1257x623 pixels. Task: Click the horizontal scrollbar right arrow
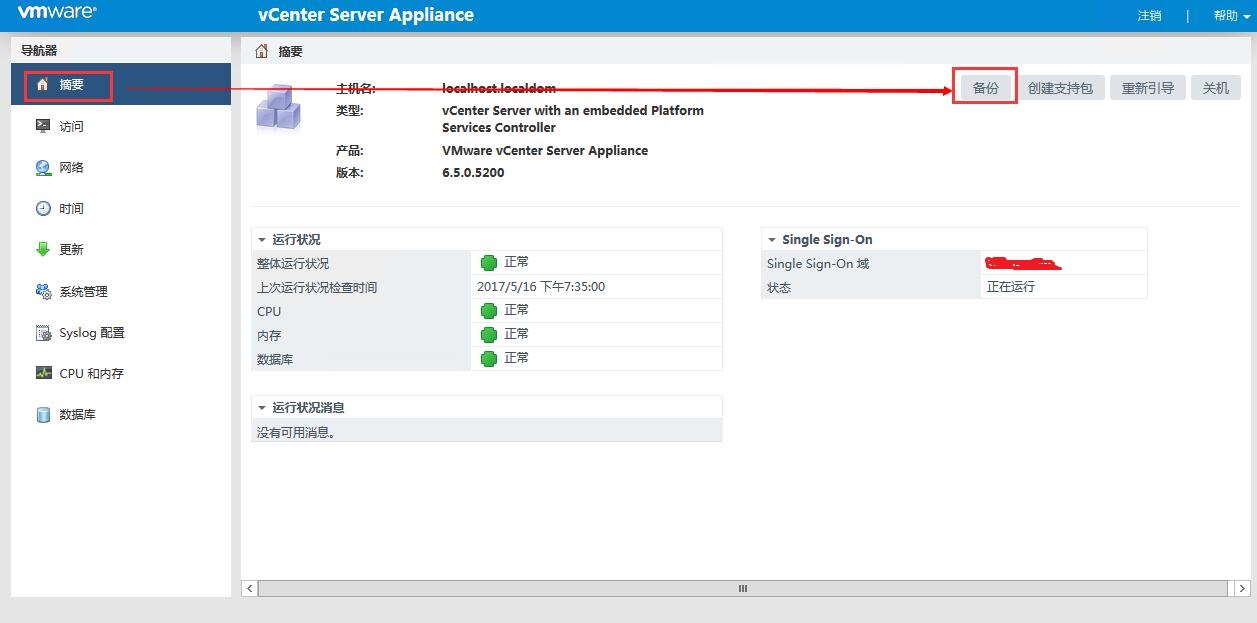click(x=1240, y=589)
